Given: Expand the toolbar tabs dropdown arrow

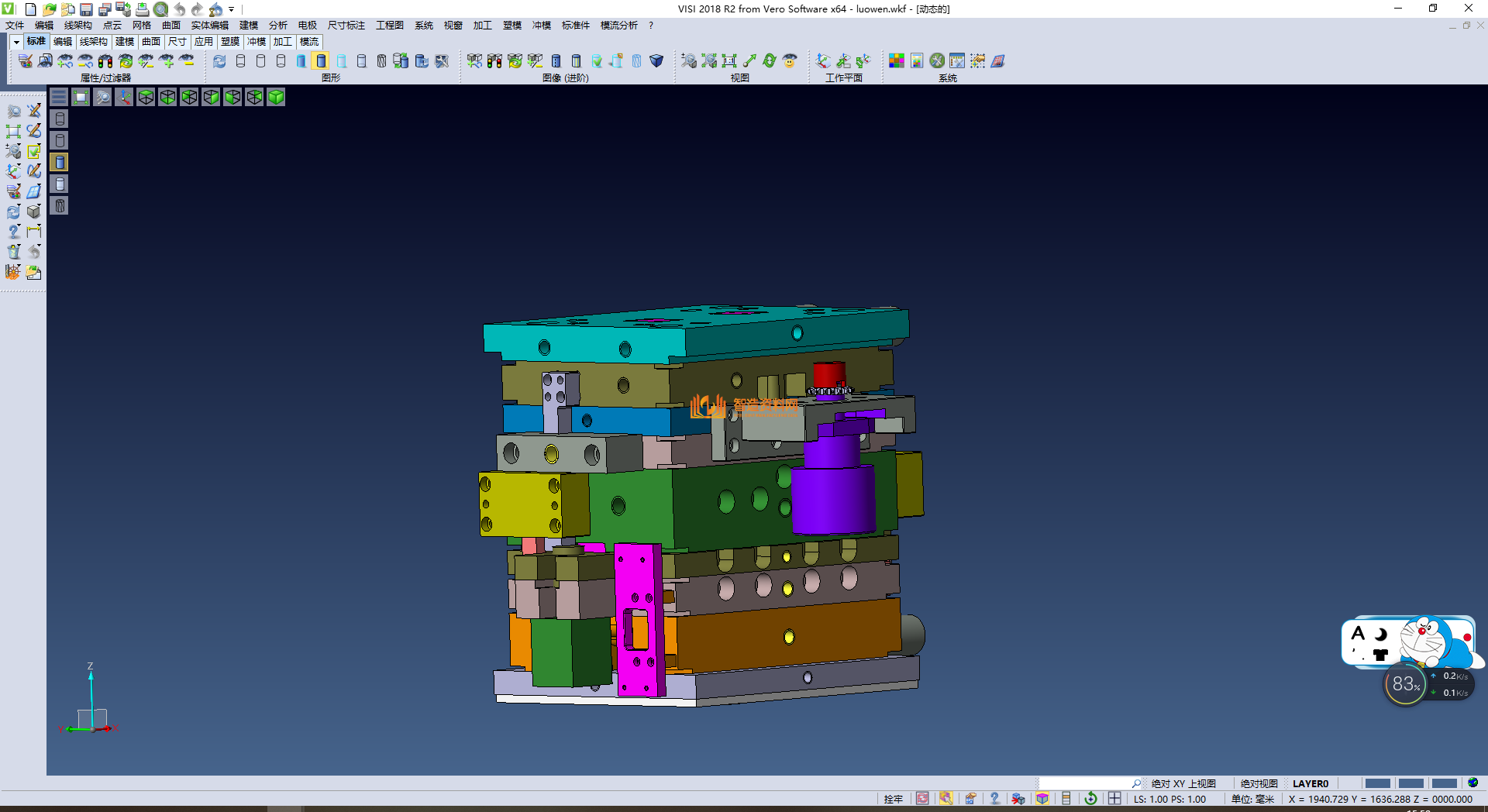Looking at the screenshot, I should coord(16,42).
